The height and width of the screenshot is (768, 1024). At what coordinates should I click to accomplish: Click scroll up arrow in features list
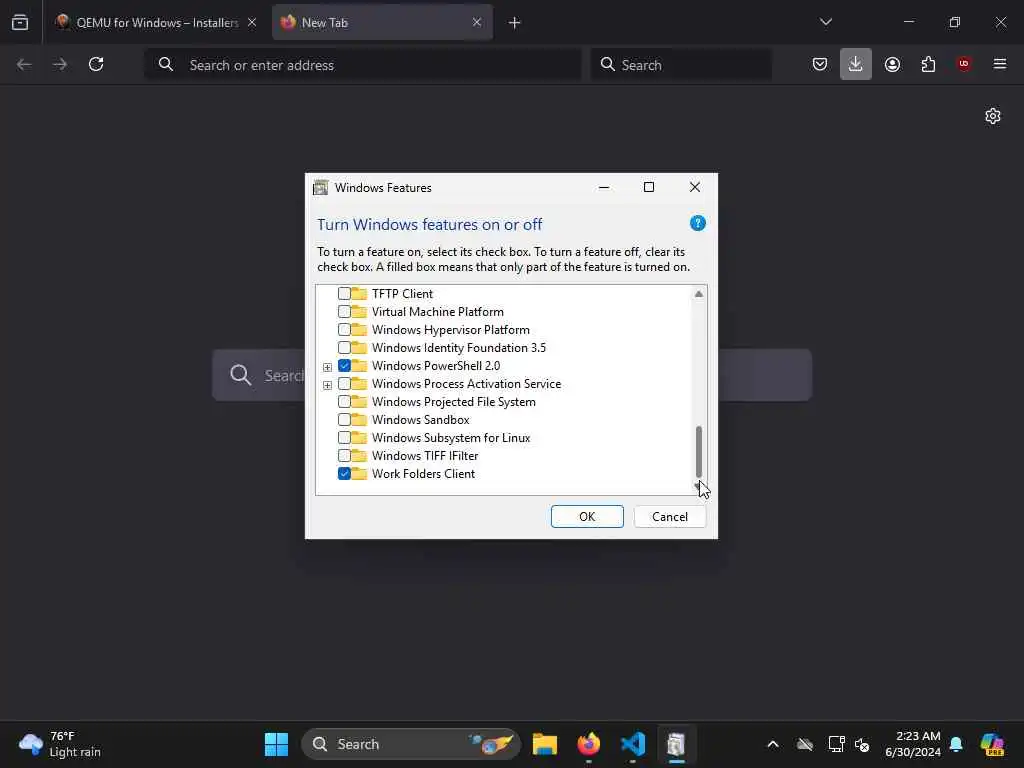click(x=699, y=294)
